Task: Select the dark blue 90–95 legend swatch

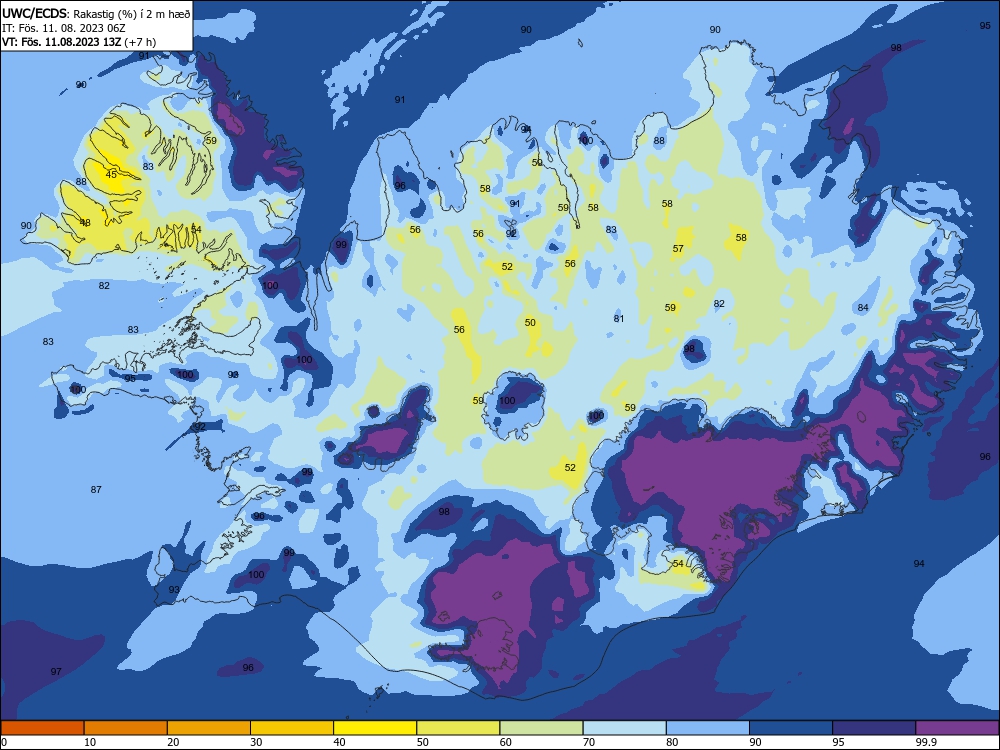Action: (x=791, y=728)
